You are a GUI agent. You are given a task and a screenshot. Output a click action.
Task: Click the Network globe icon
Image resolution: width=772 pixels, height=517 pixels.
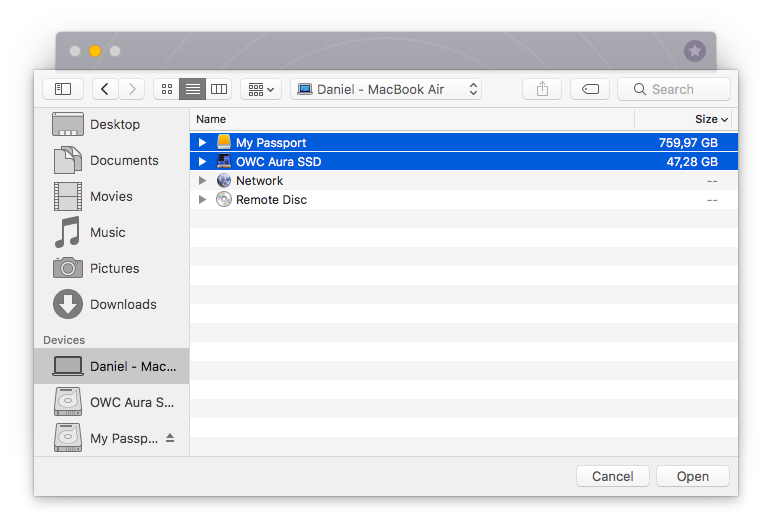point(224,180)
